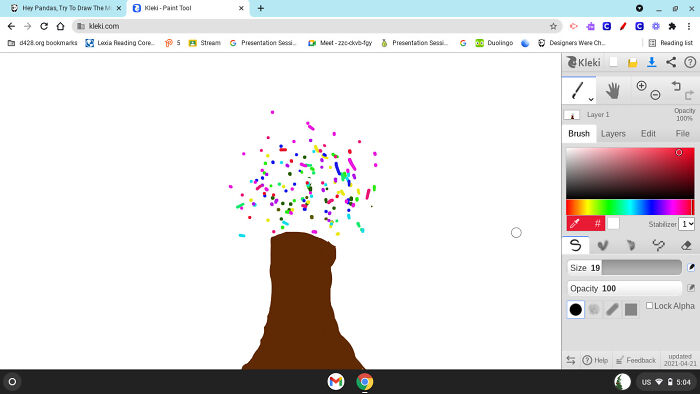Open the Stream bookmark
The image size is (700, 394).
coord(205,43)
